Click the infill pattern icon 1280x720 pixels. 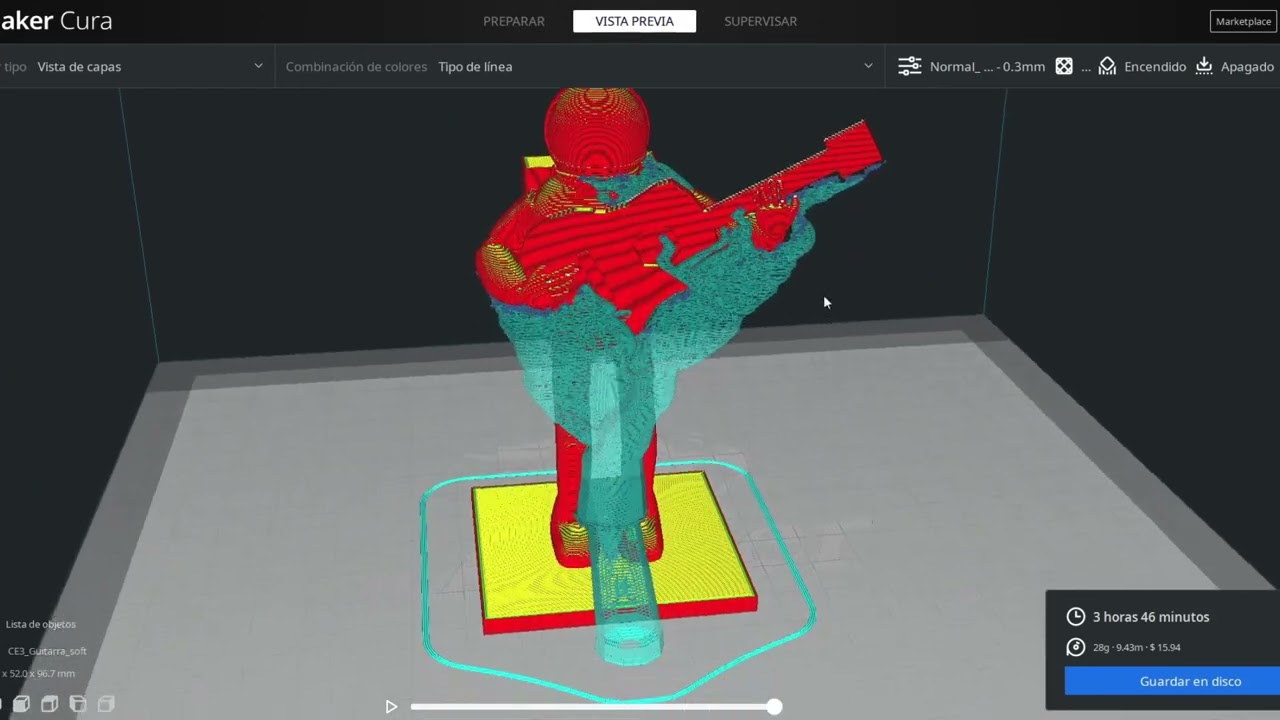[x=1064, y=66]
